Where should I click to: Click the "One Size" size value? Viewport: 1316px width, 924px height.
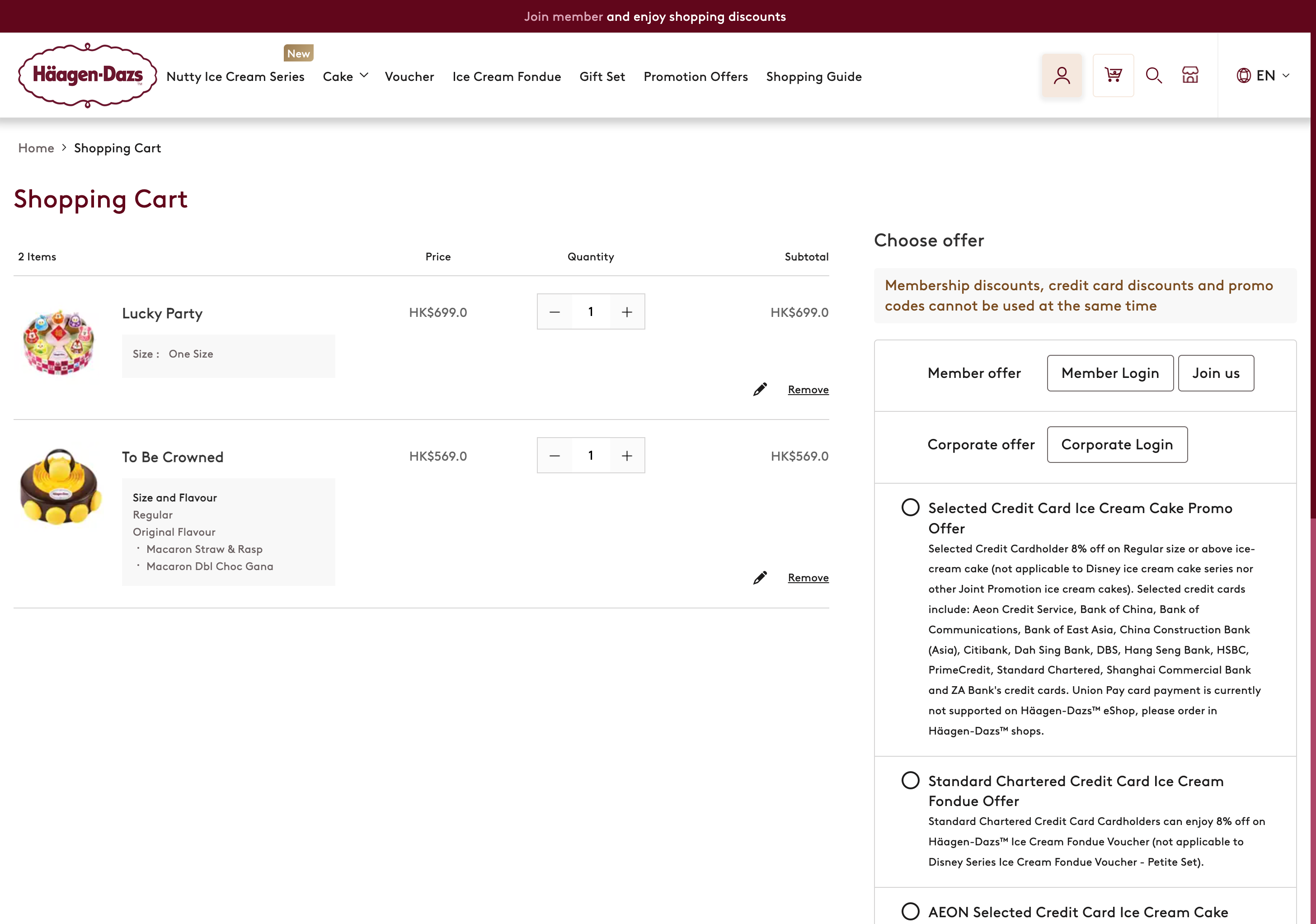(191, 354)
